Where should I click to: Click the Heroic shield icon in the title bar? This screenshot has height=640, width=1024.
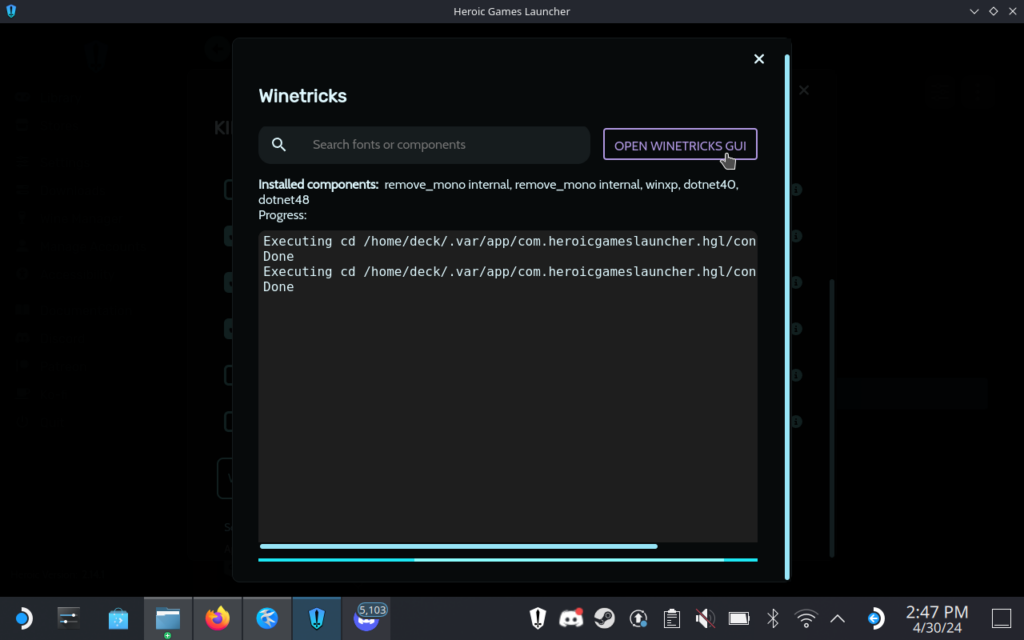11,11
